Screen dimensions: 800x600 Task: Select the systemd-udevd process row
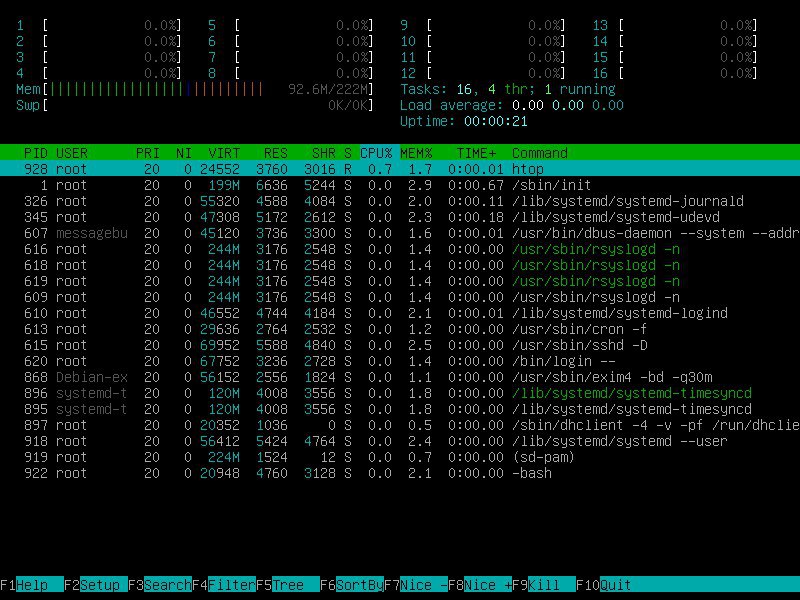tap(400, 217)
